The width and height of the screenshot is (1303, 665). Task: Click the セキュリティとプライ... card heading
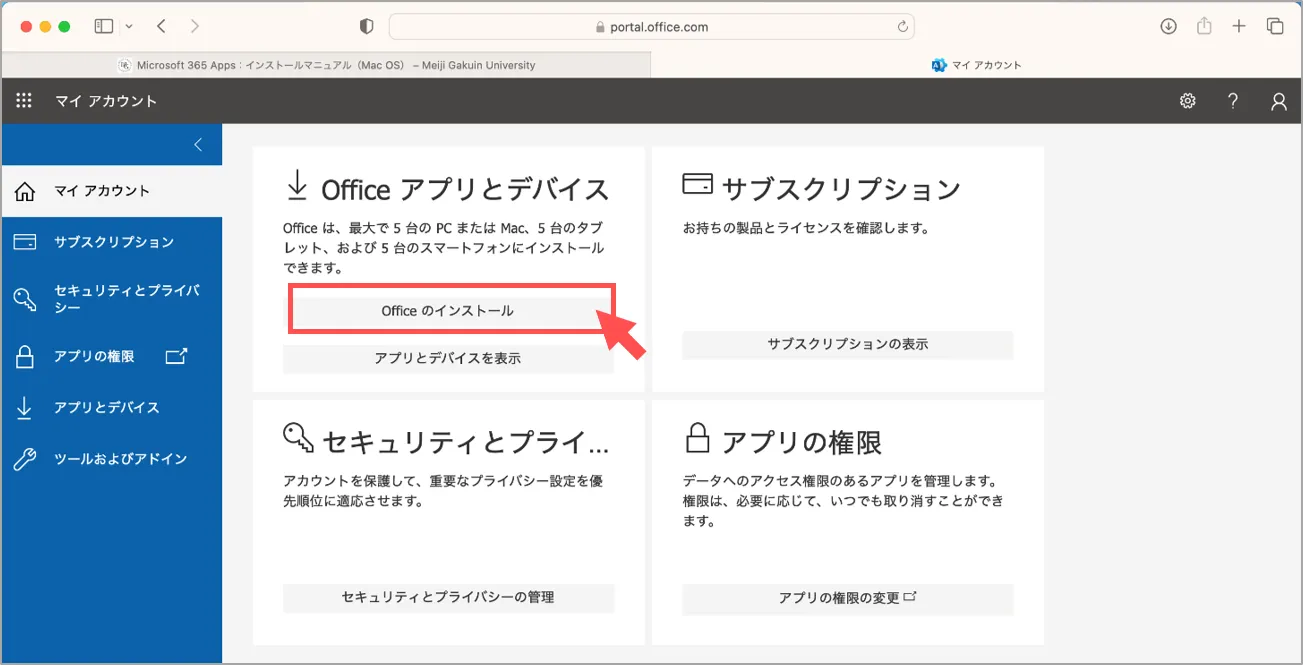pyautogui.click(x=465, y=441)
